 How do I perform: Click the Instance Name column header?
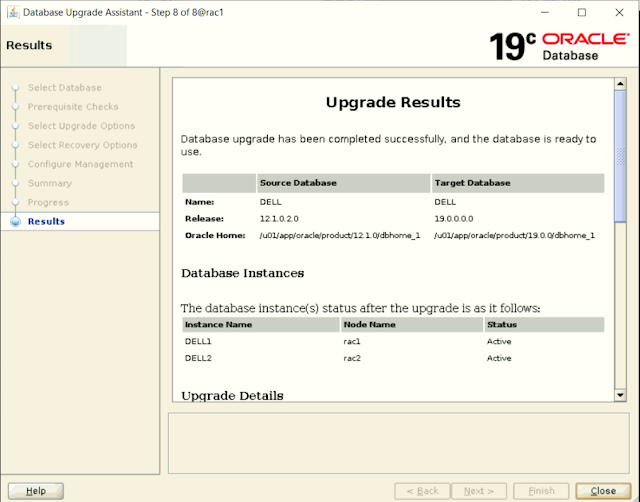[x=261, y=325]
